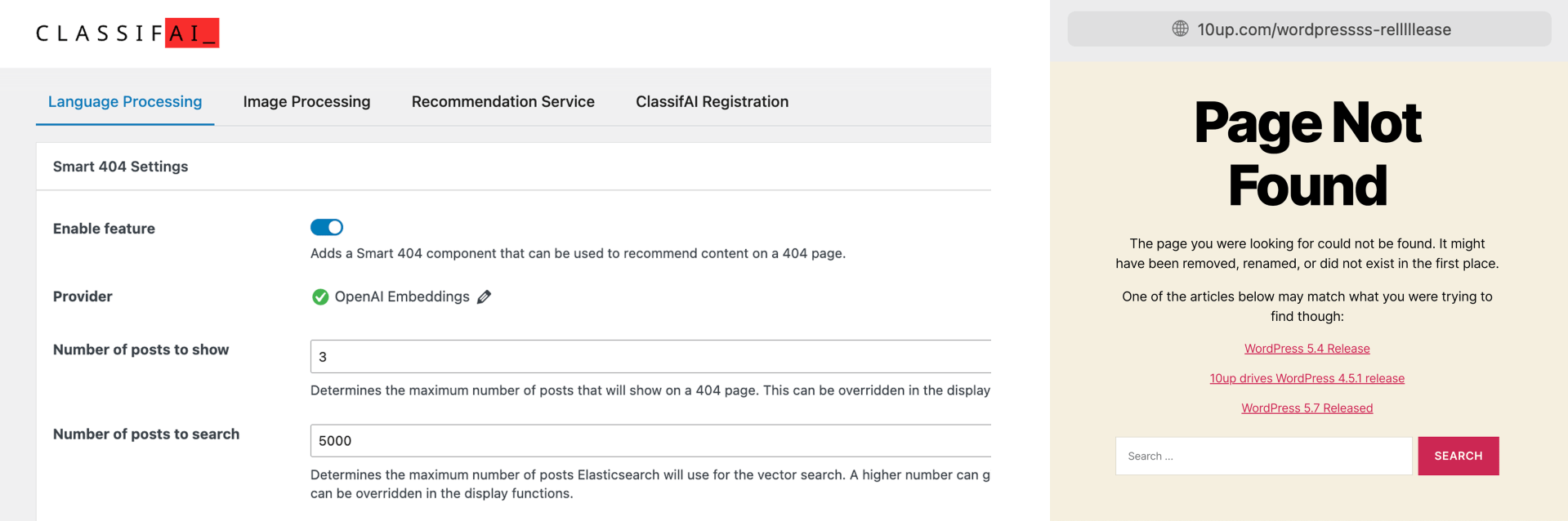Toggle the Enable feature switch off
Screen dimensions: 1568x521
(x=327, y=227)
